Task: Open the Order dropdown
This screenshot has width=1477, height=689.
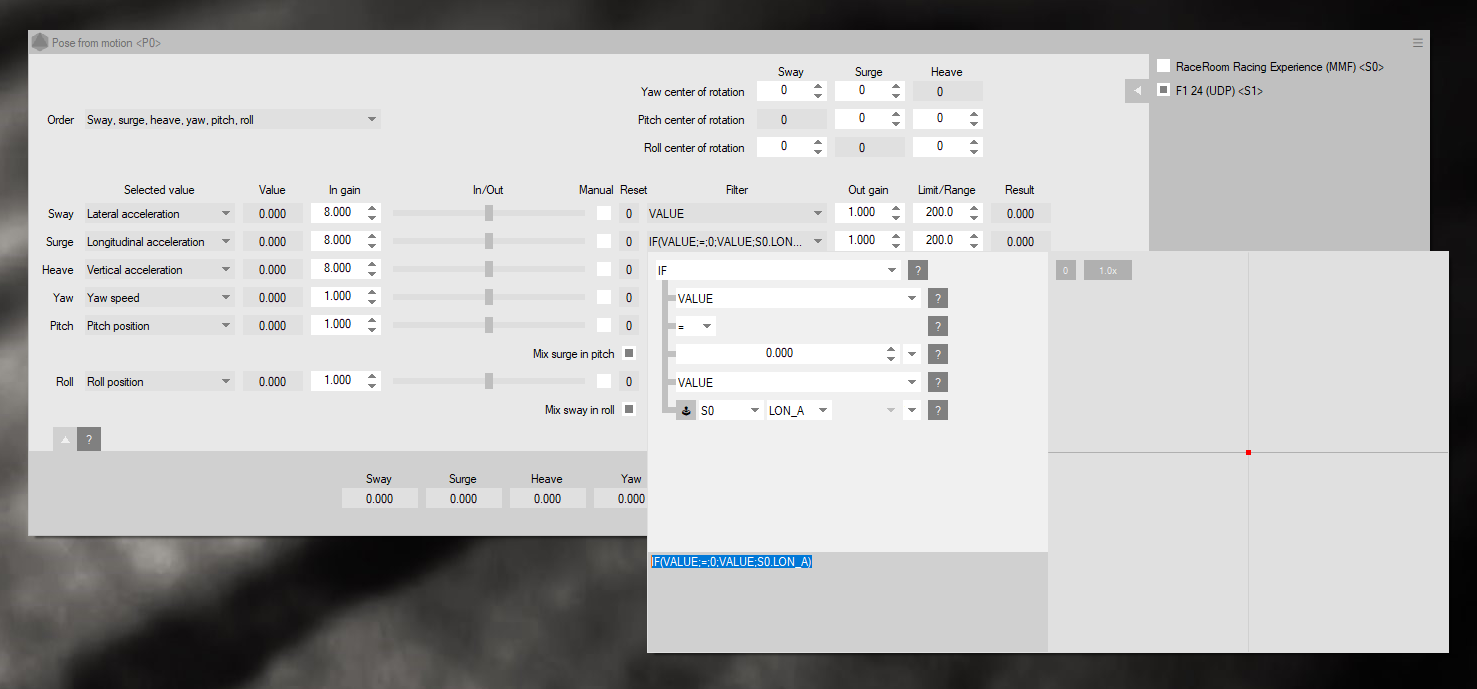Action: point(233,119)
